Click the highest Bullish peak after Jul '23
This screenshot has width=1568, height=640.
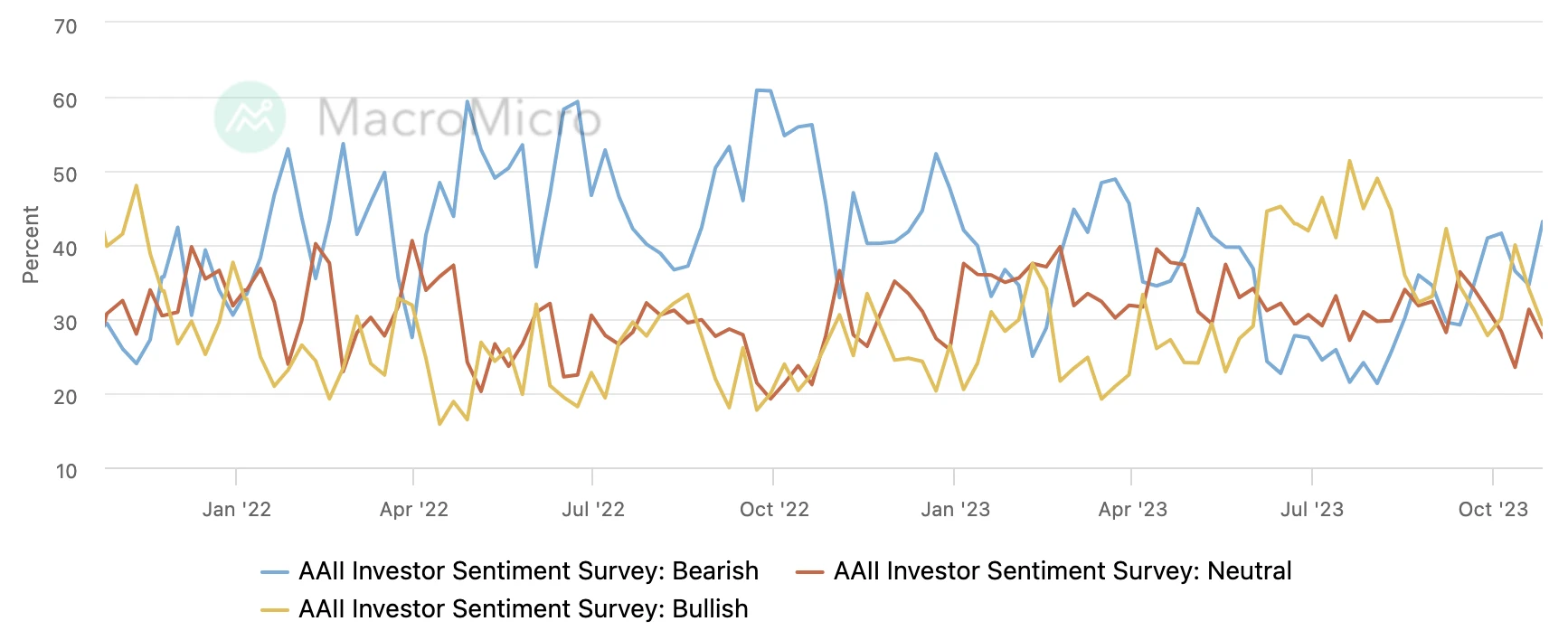click(1349, 162)
